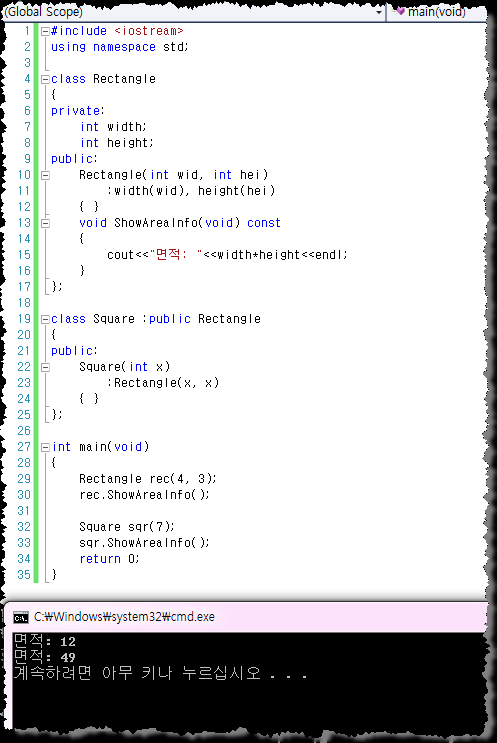Click line number 29 in the gutter
The width and height of the screenshot is (497, 743).
tap(24, 479)
